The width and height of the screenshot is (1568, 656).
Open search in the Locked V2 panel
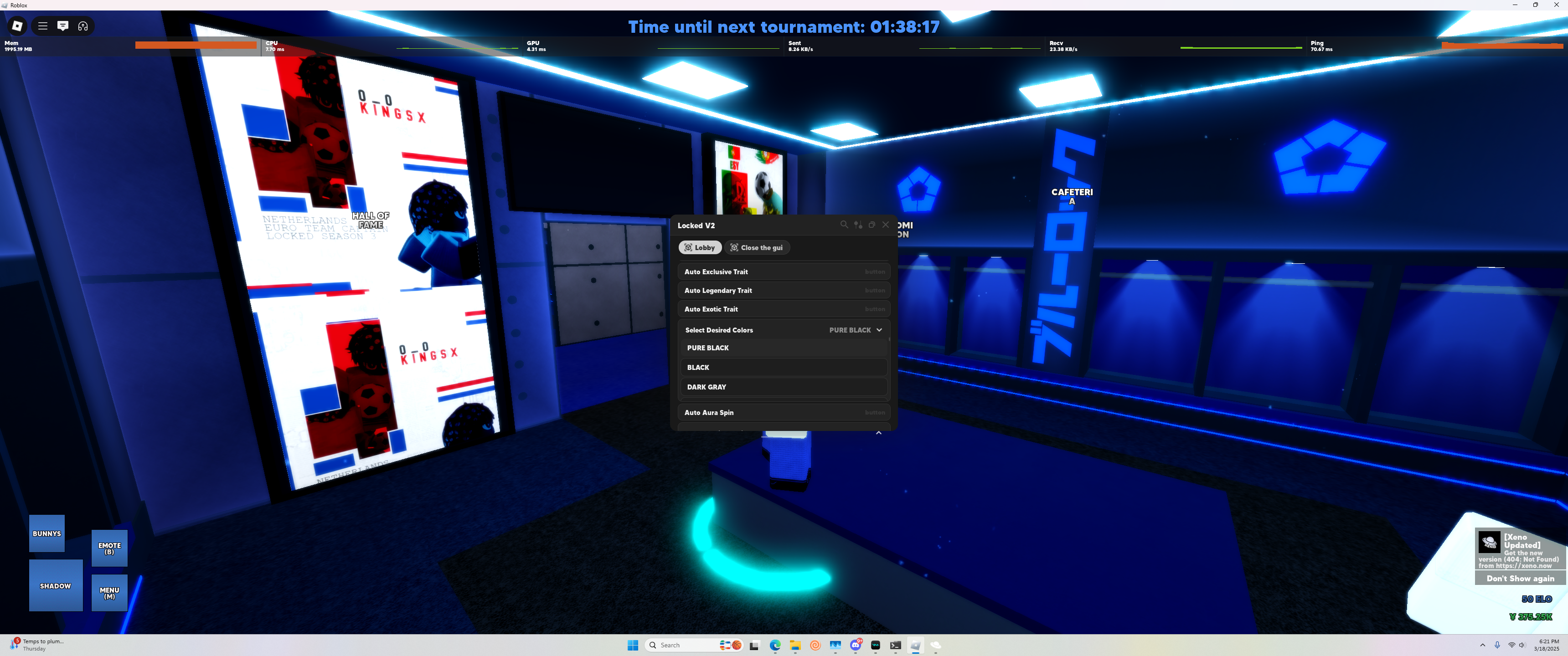844,225
